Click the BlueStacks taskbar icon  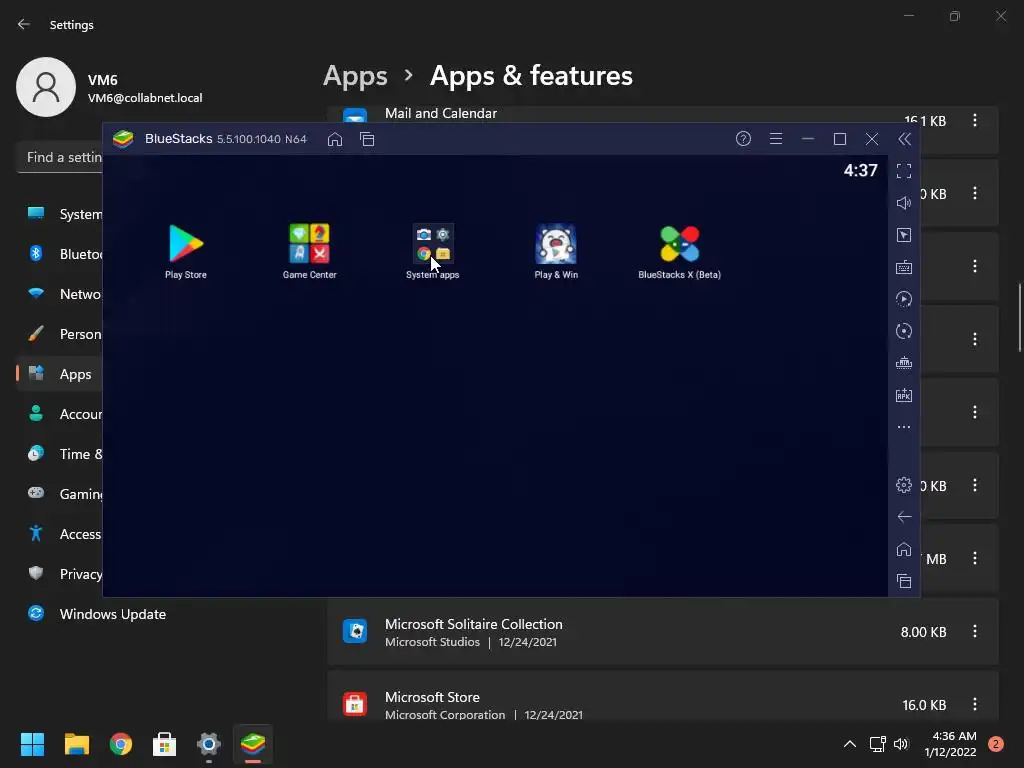[x=253, y=744]
